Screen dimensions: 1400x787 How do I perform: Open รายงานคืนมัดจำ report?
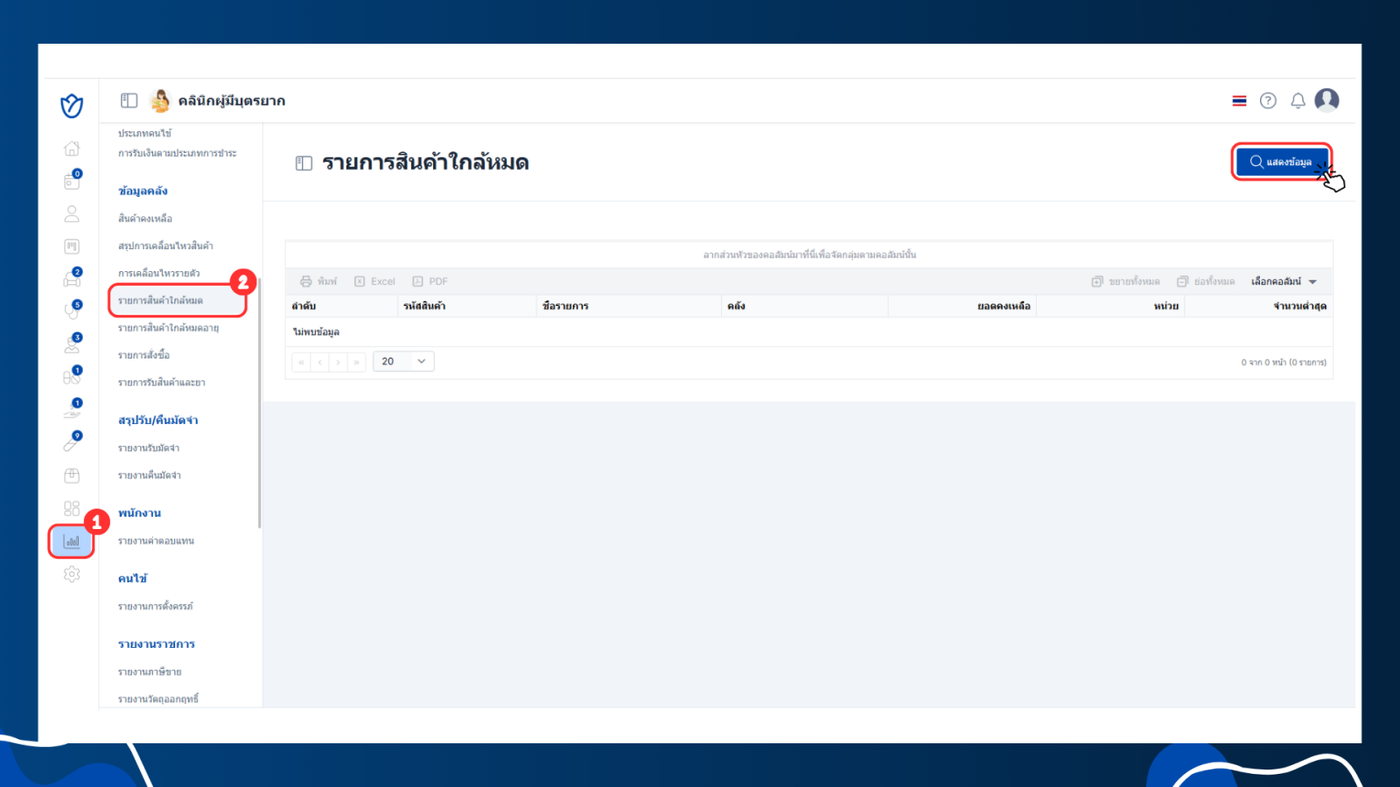[x=149, y=476]
